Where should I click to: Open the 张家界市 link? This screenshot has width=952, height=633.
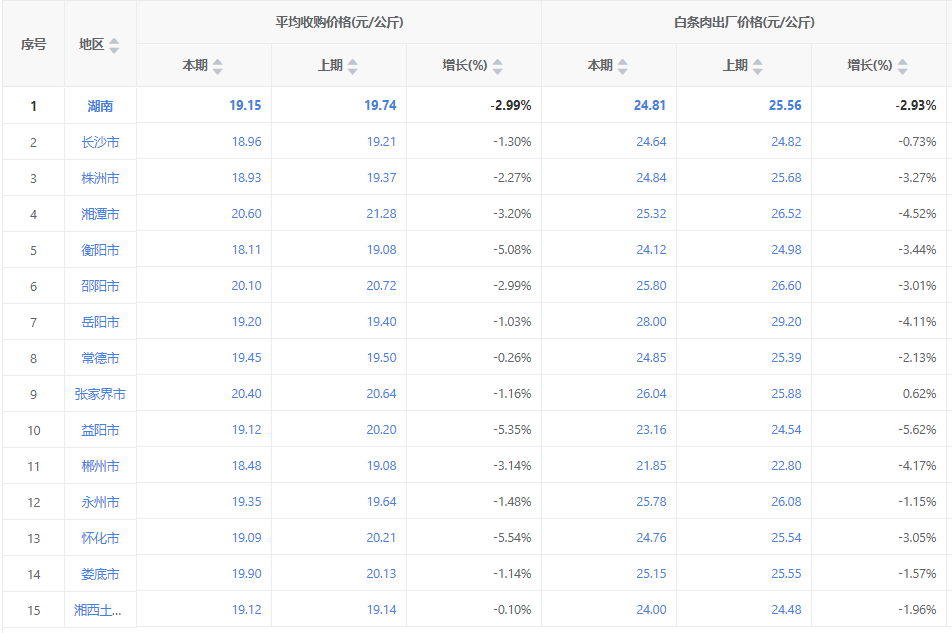[x=100, y=394]
